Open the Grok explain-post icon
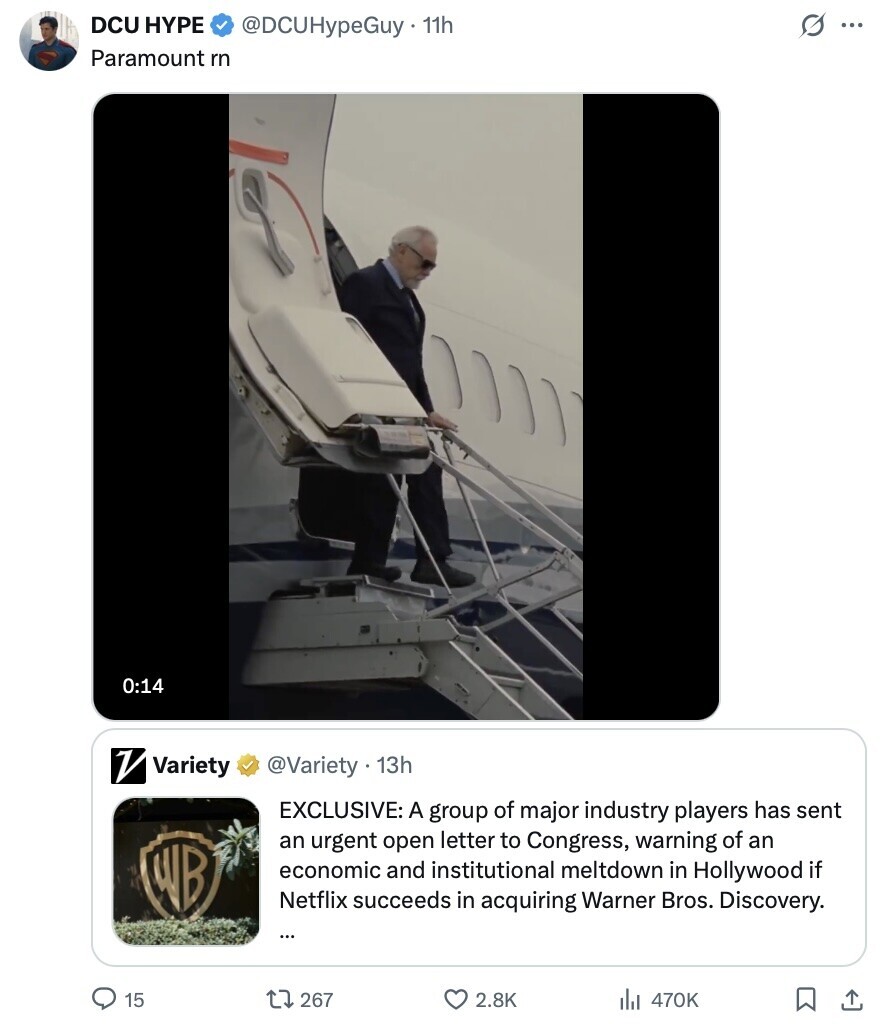Image resolution: width=886 pixels, height=1024 pixels. 812,25
